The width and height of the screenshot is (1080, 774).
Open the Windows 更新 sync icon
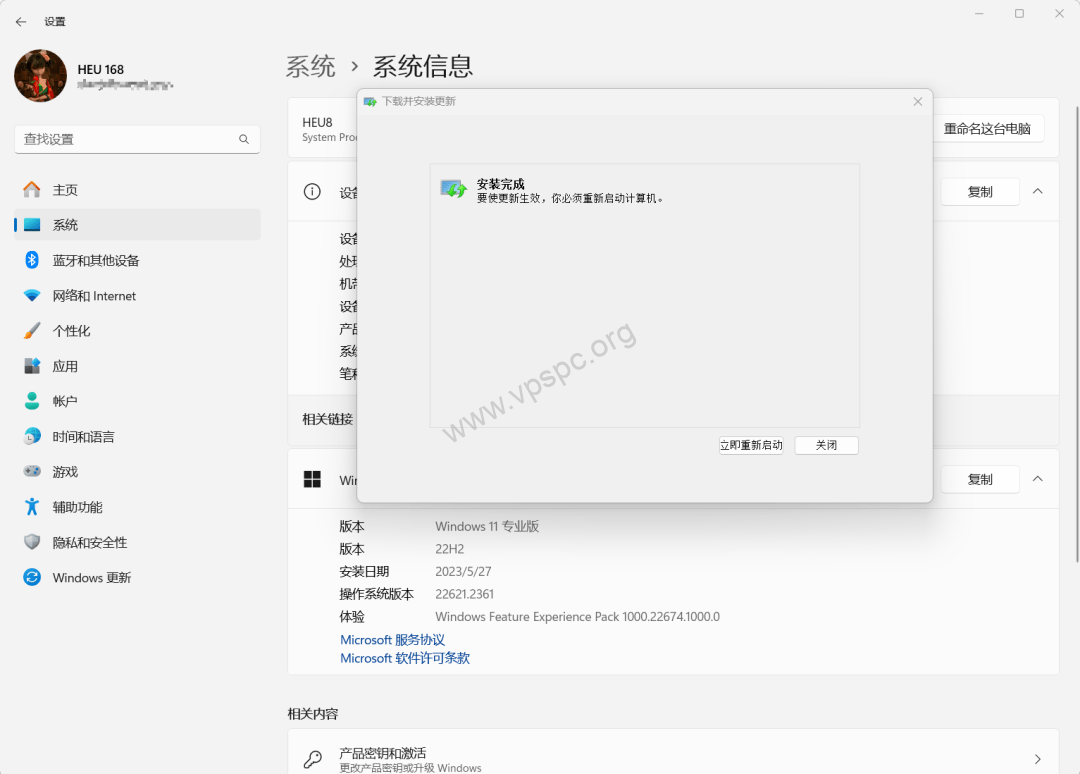click(32, 577)
